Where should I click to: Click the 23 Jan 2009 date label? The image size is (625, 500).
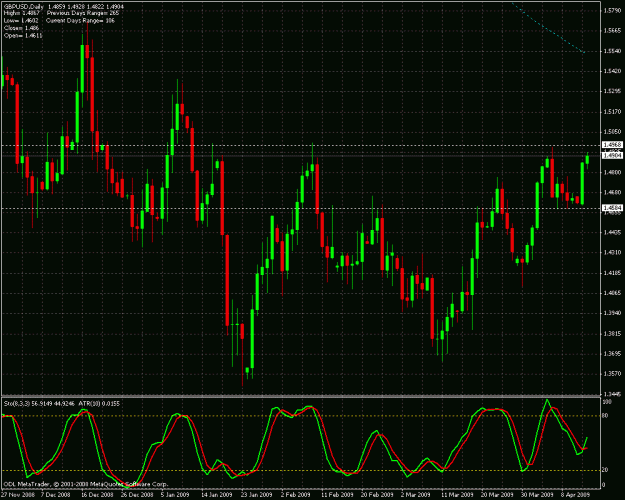point(256,495)
